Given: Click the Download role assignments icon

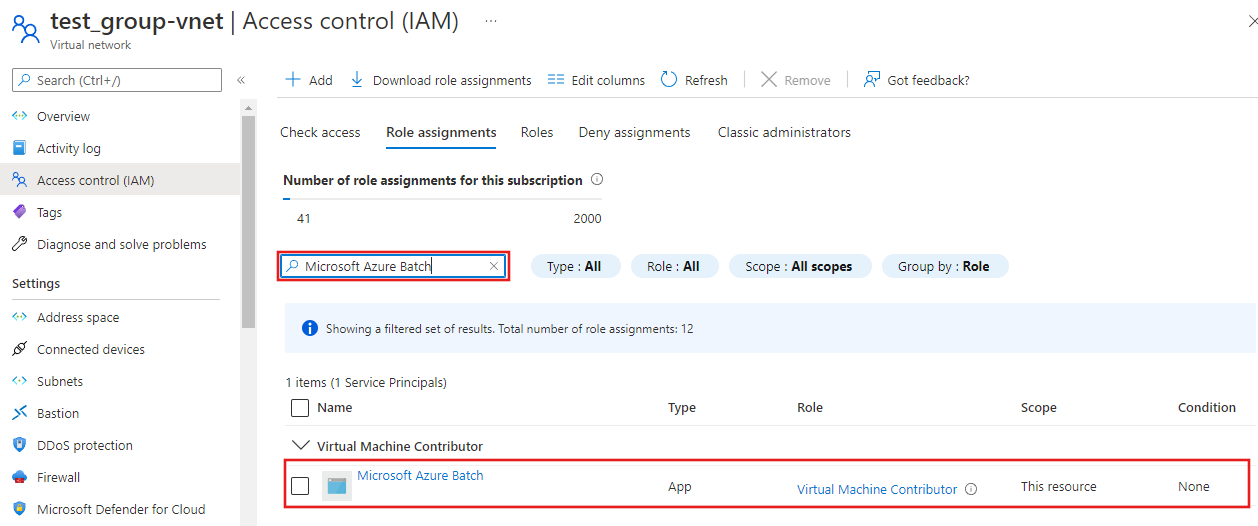Looking at the screenshot, I should pyautogui.click(x=357, y=80).
